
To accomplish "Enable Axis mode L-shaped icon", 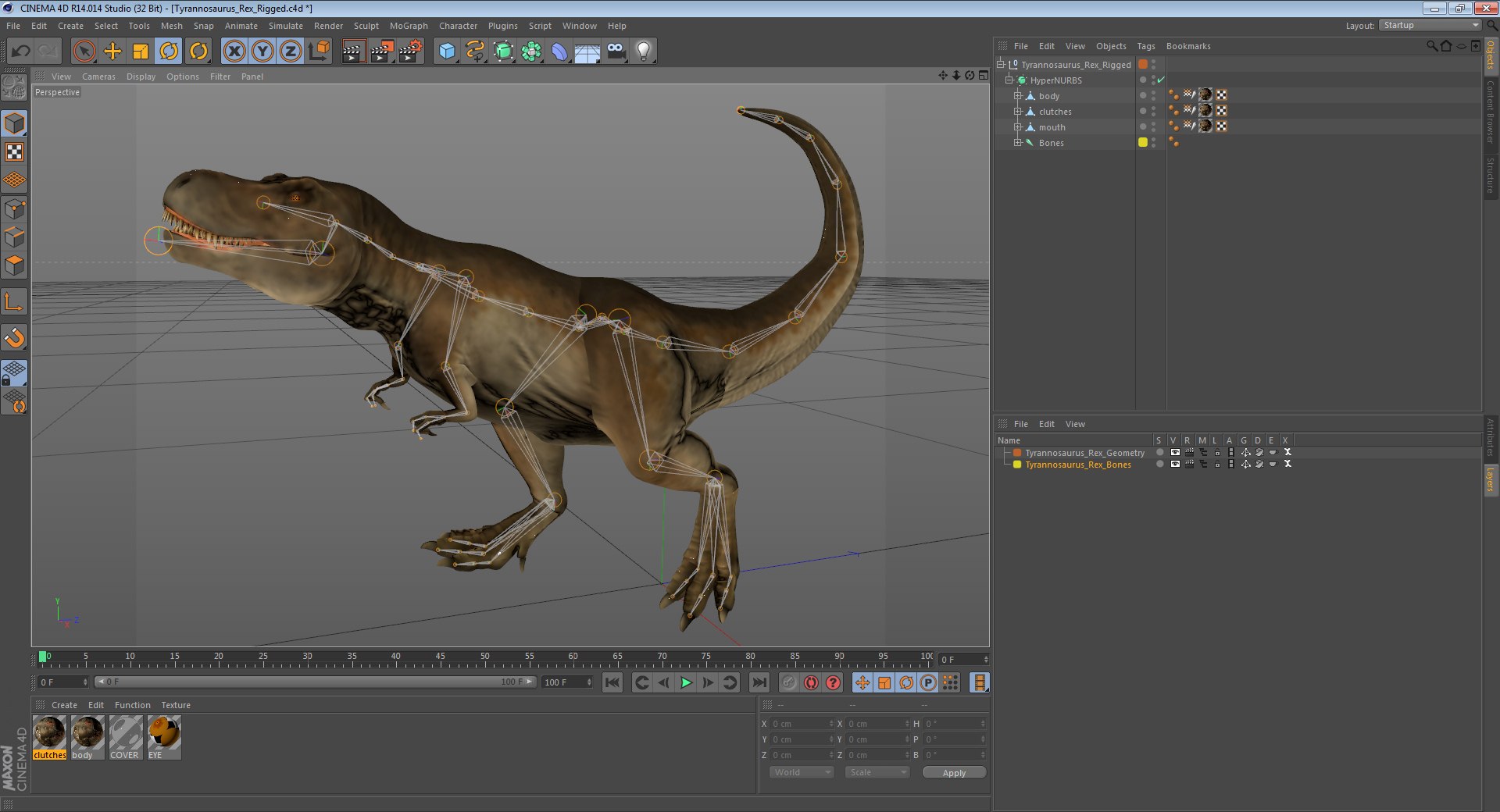I will click(15, 301).
